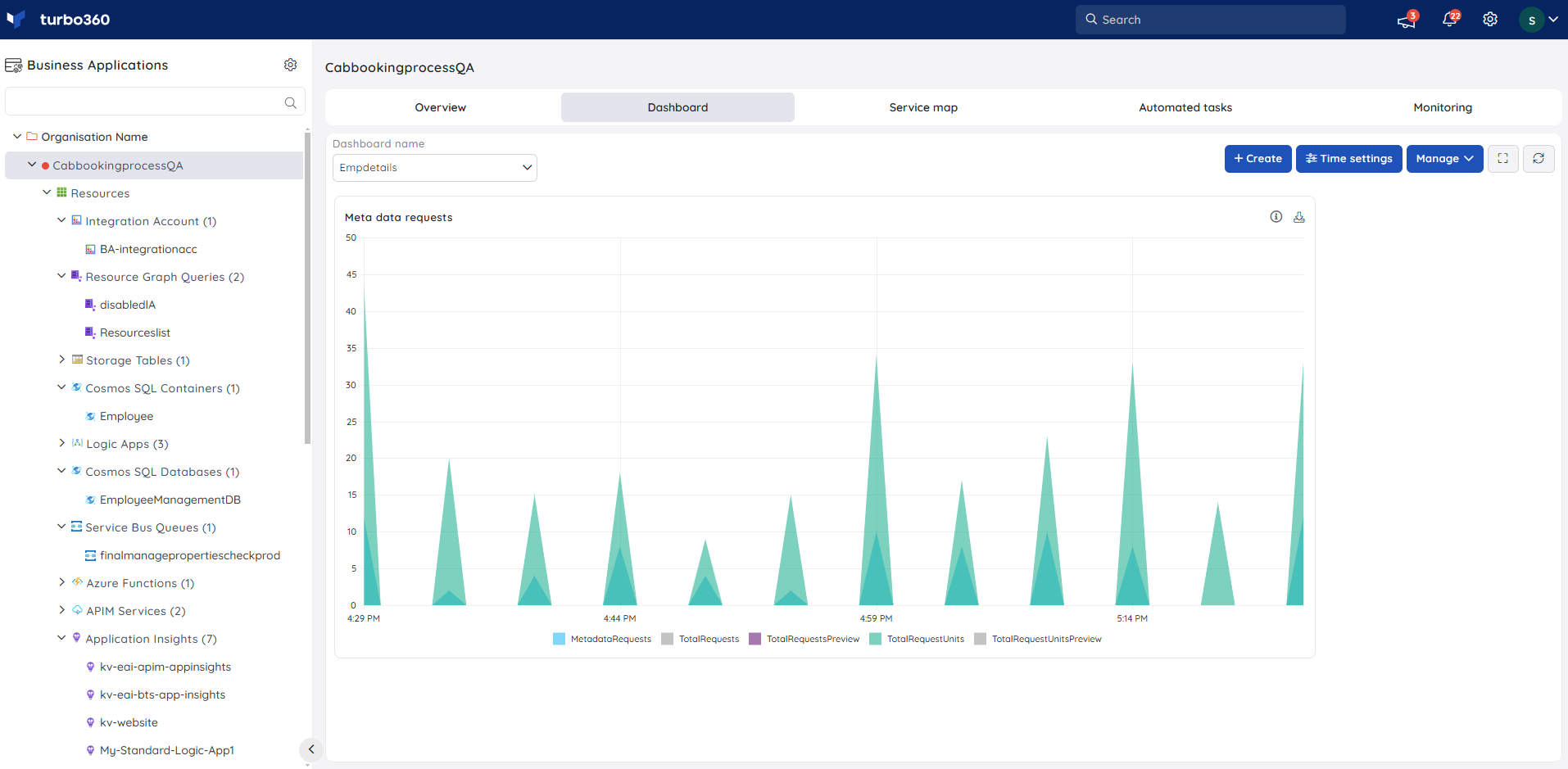1568x769 pixels.
Task: Go to Automated tasks tab
Action: click(x=1185, y=107)
